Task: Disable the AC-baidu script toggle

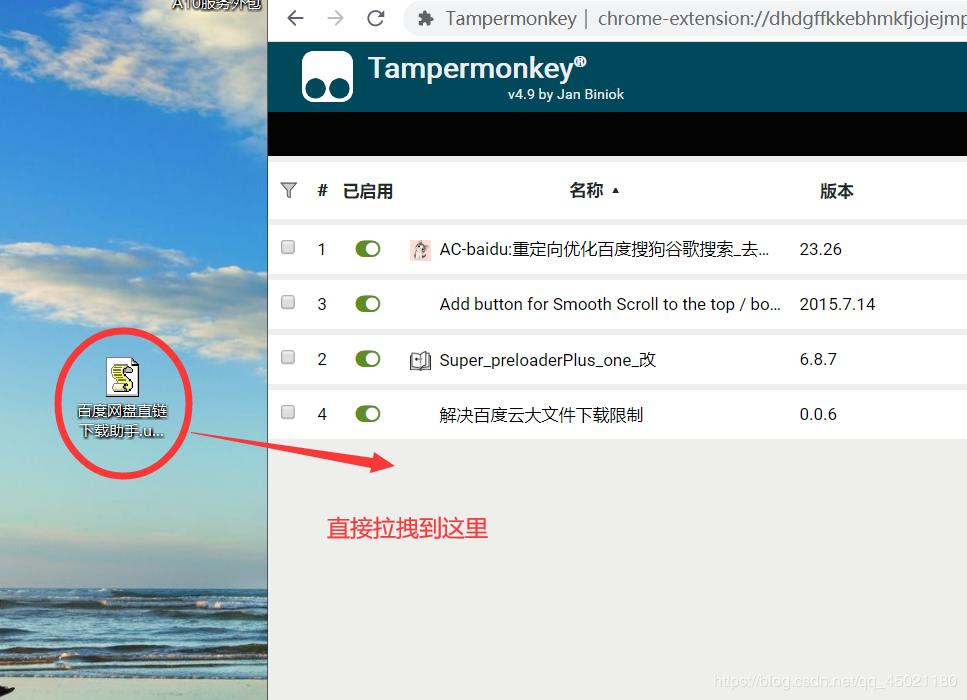Action: 368,249
